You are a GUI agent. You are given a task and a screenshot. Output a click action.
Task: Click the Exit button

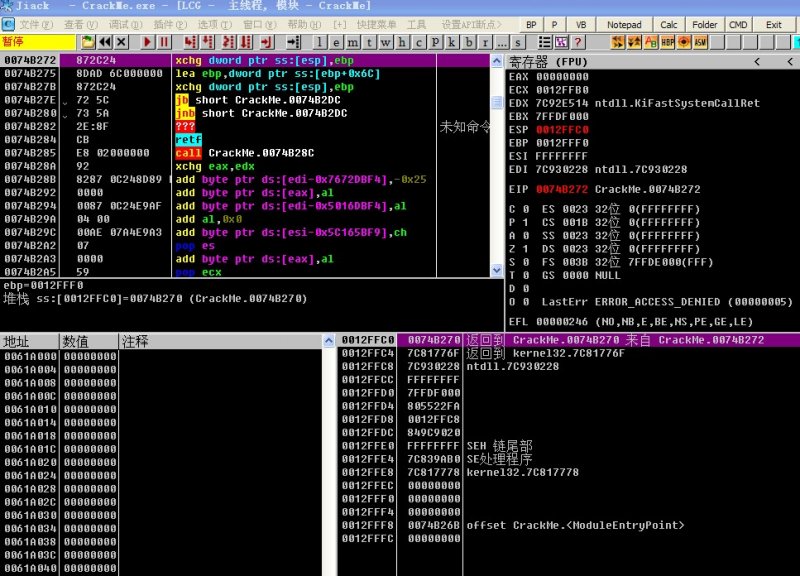point(773,24)
